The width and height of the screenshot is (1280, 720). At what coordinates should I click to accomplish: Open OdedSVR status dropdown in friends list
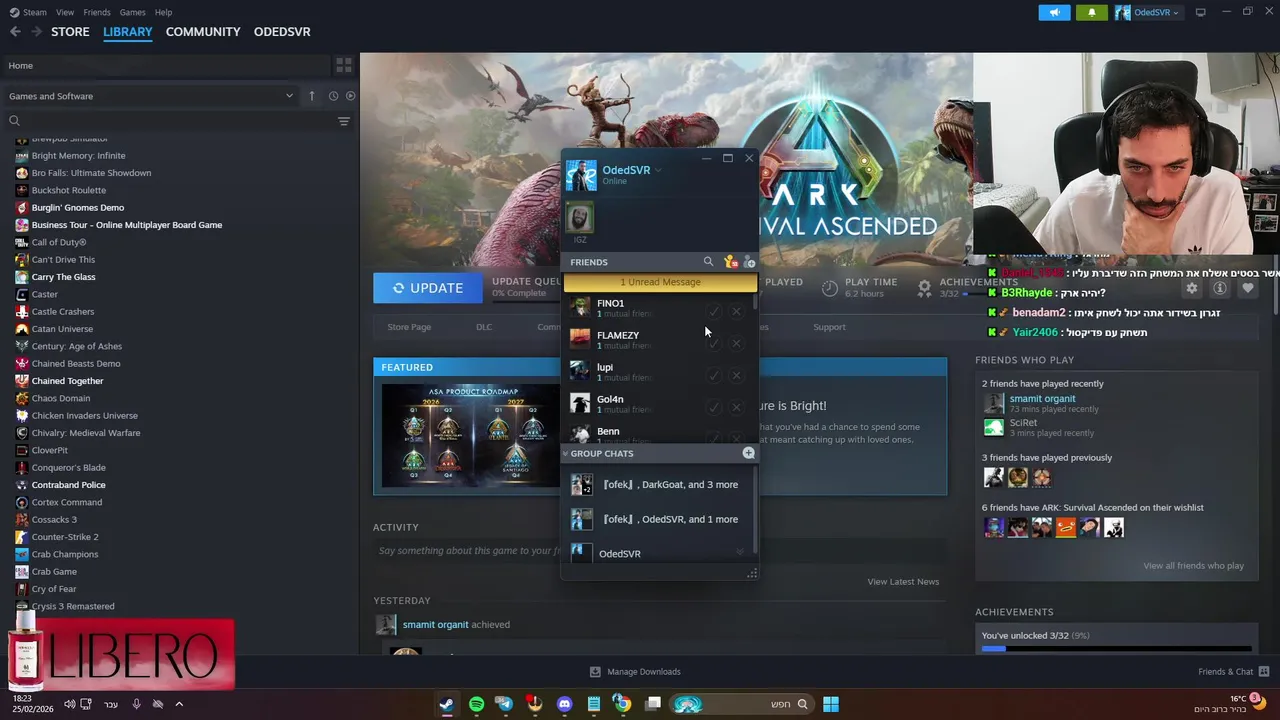(658, 170)
